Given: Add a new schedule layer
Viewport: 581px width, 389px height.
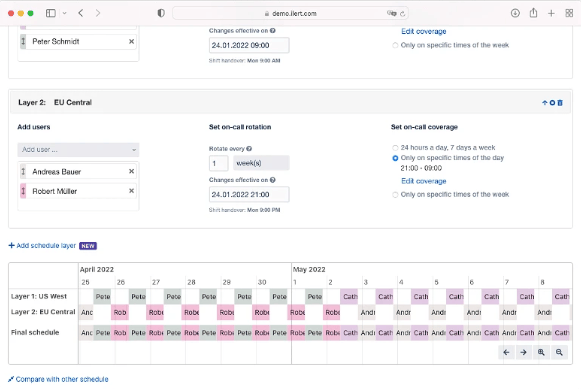Looking at the screenshot, I should pyautogui.click(x=42, y=246).
